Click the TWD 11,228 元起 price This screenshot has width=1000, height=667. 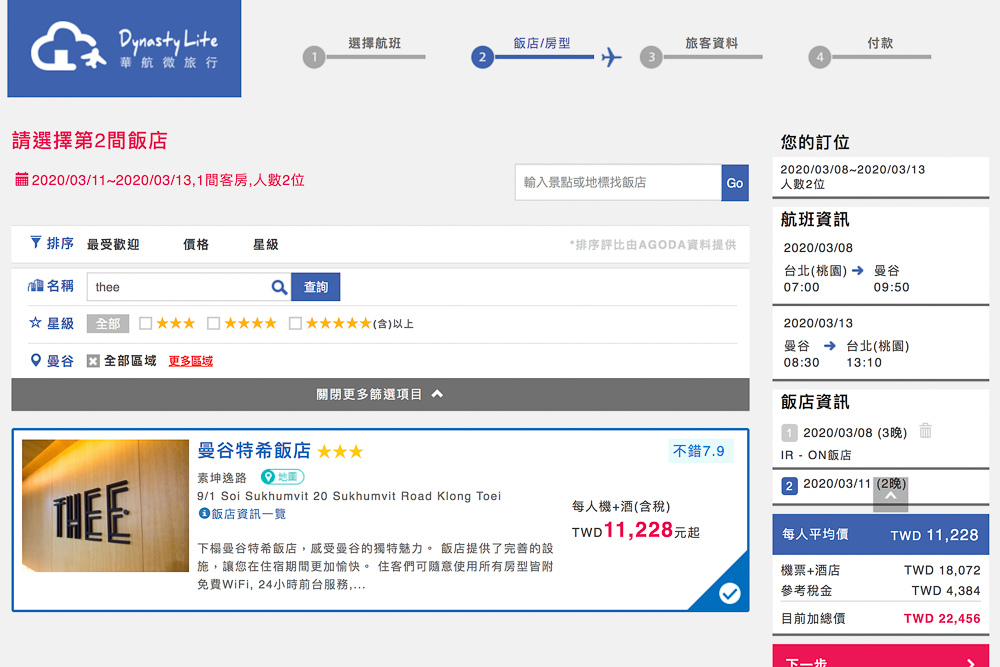coord(636,530)
